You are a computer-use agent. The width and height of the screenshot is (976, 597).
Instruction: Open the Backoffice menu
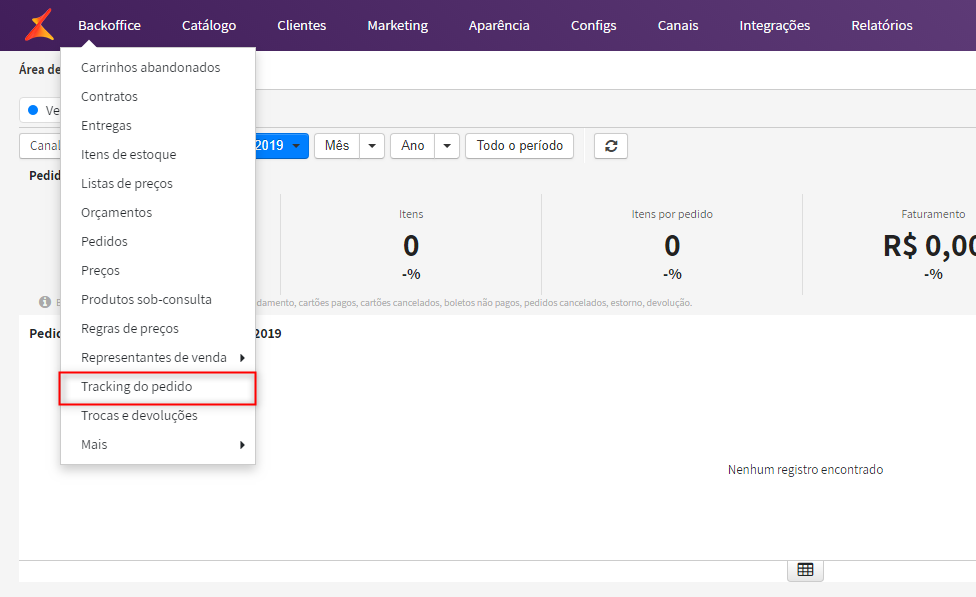tap(109, 26)
